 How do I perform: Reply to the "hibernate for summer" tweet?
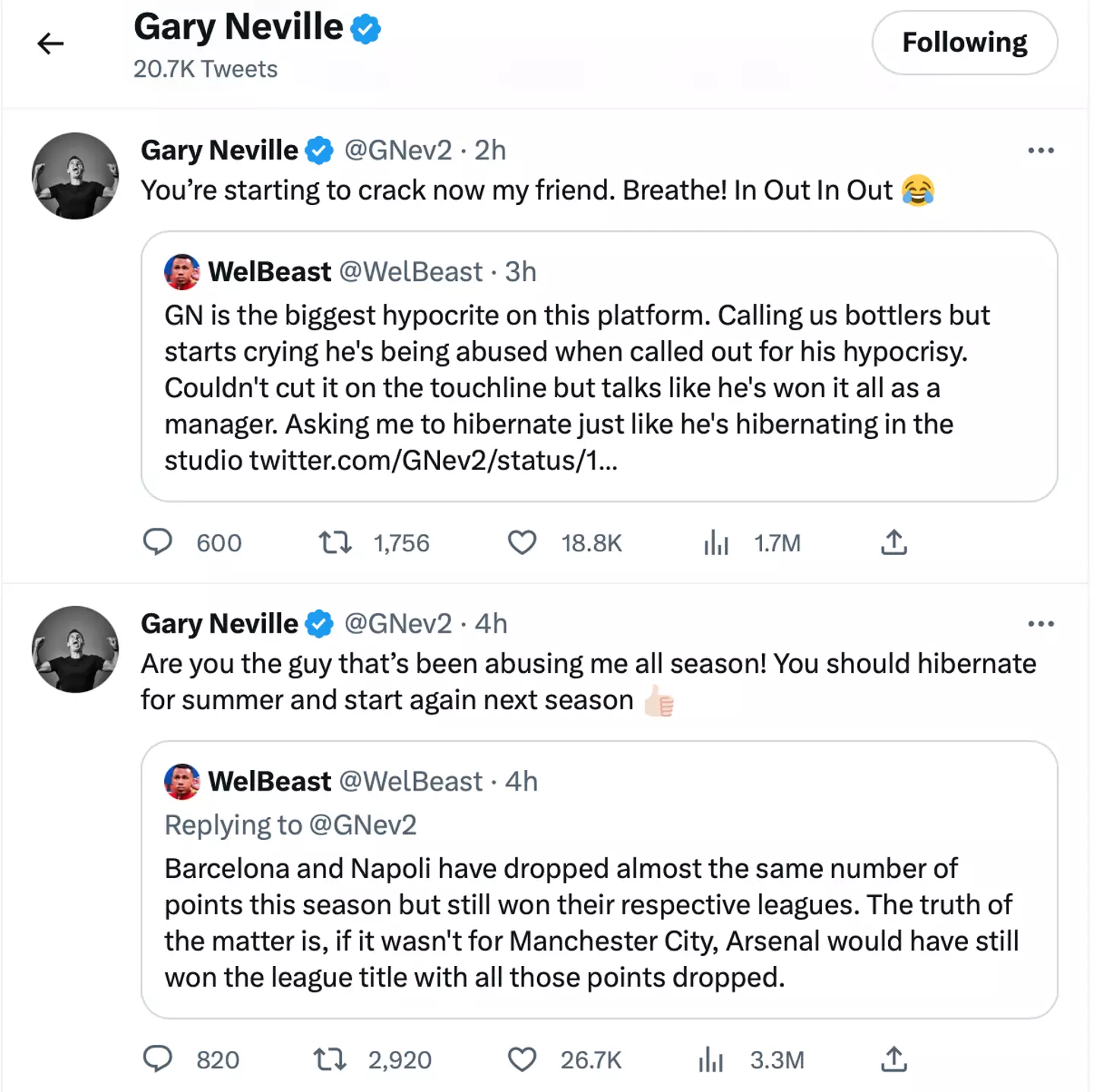158,1059
